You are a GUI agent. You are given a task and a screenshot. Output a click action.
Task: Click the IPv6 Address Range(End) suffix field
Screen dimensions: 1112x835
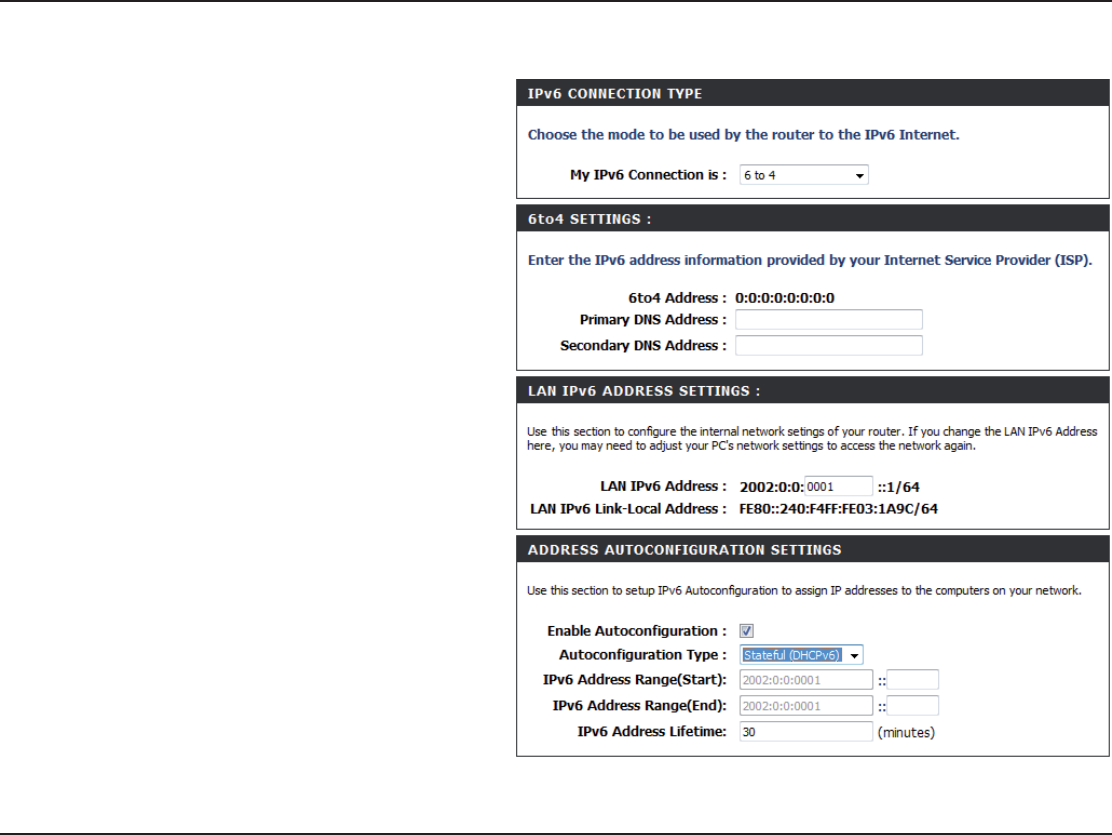(x=913, y=706)
